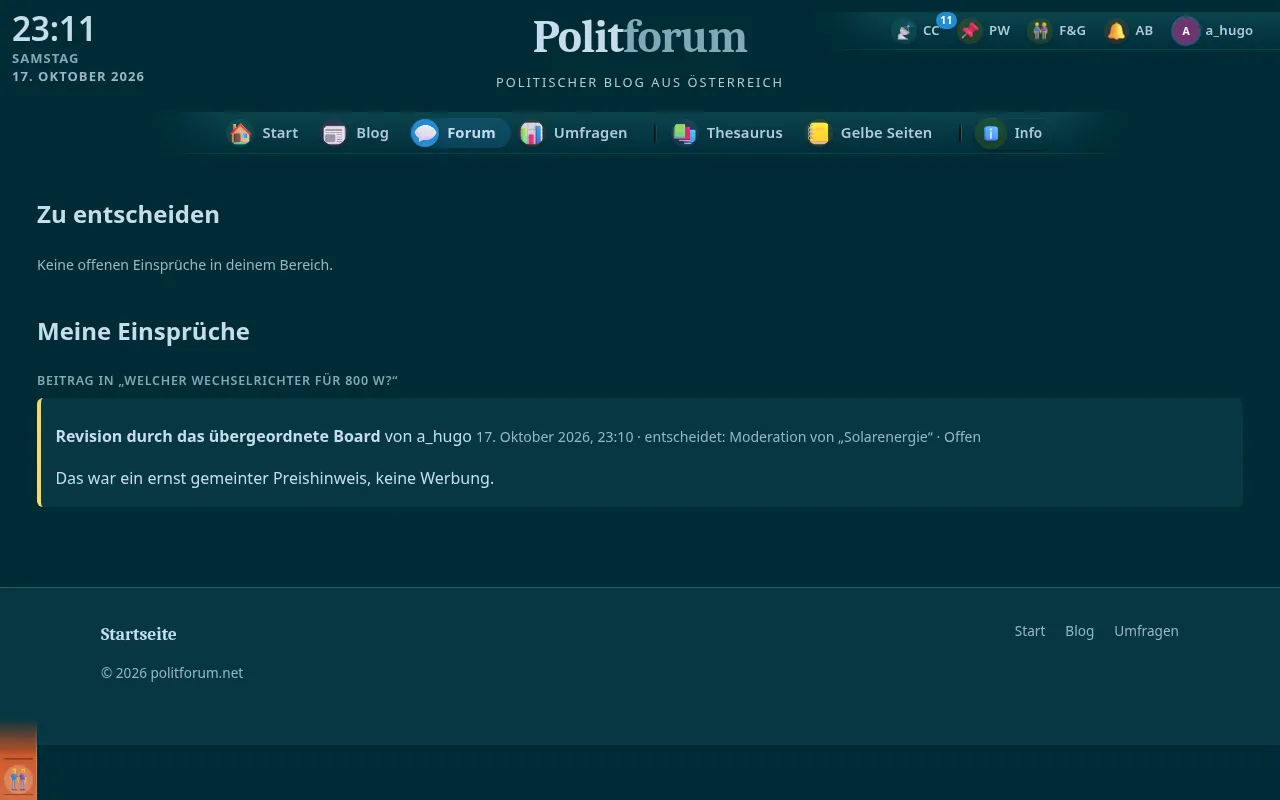The width and height of the screenshot is (1280, 800).
Task: Click the orange widget icon at bottom-left corner
Action: click(x=18, y=778)
